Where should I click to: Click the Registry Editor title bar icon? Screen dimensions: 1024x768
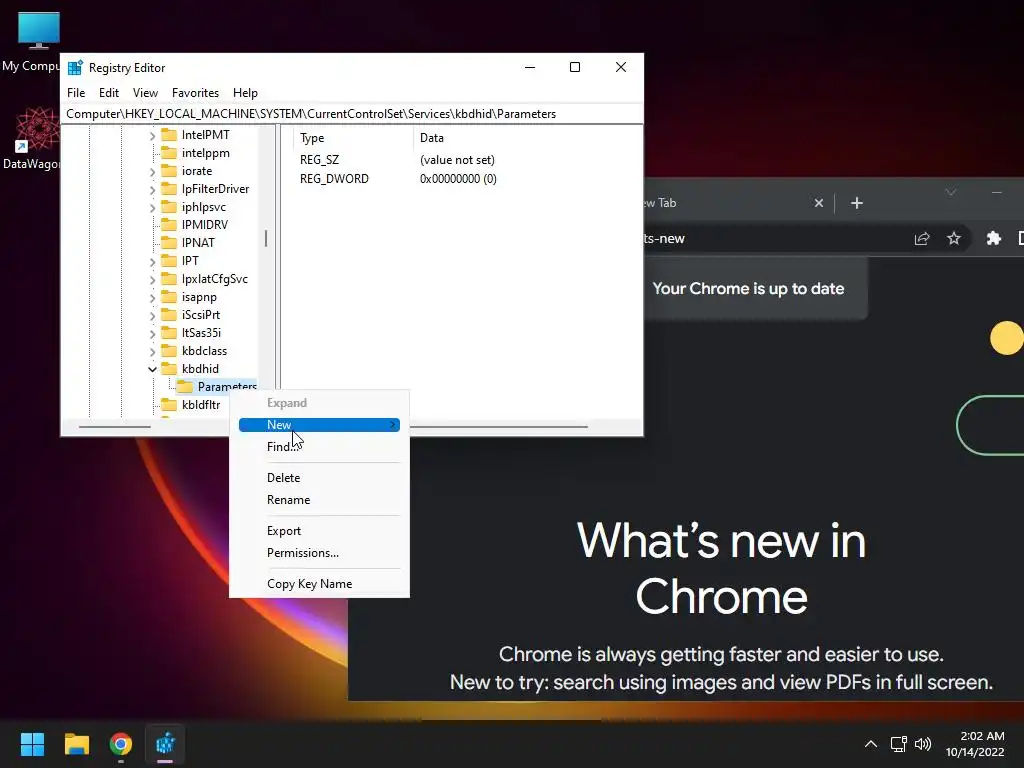(75, 67)
